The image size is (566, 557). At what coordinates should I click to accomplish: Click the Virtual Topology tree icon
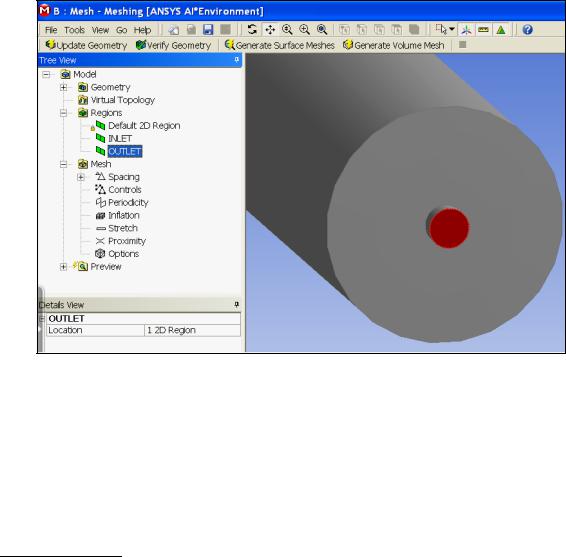point(83,100)
